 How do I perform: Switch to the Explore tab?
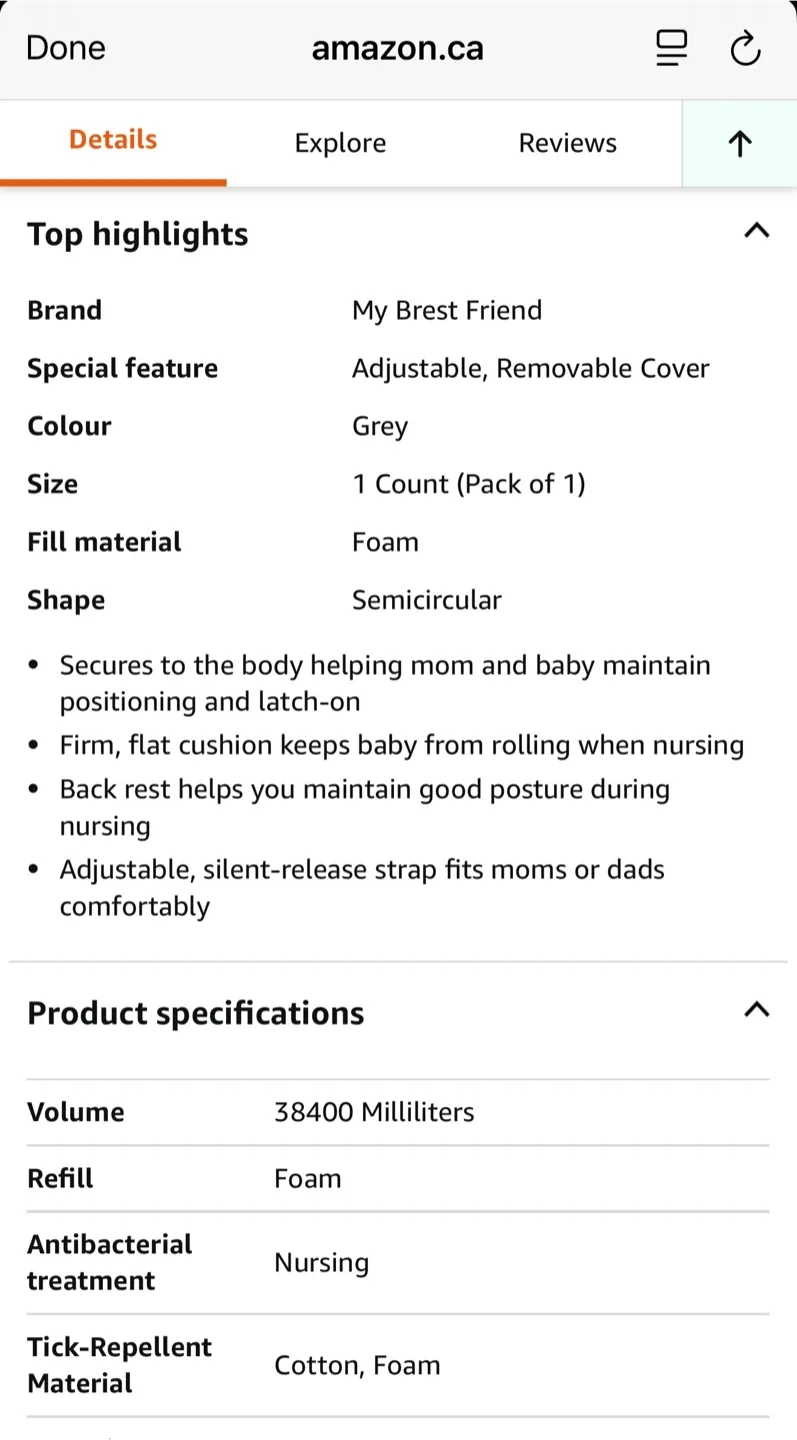[340, 143]
